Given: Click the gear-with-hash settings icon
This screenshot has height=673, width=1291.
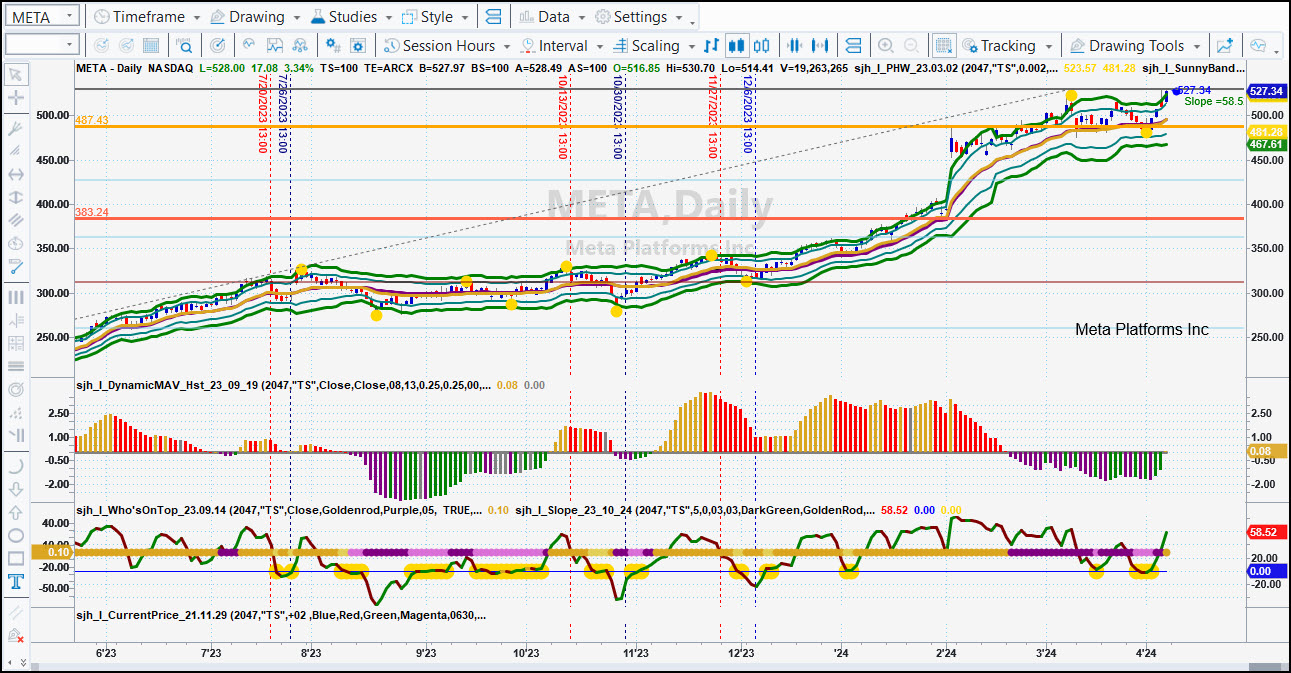Looking at the screenshot, I should coord(332,46).
